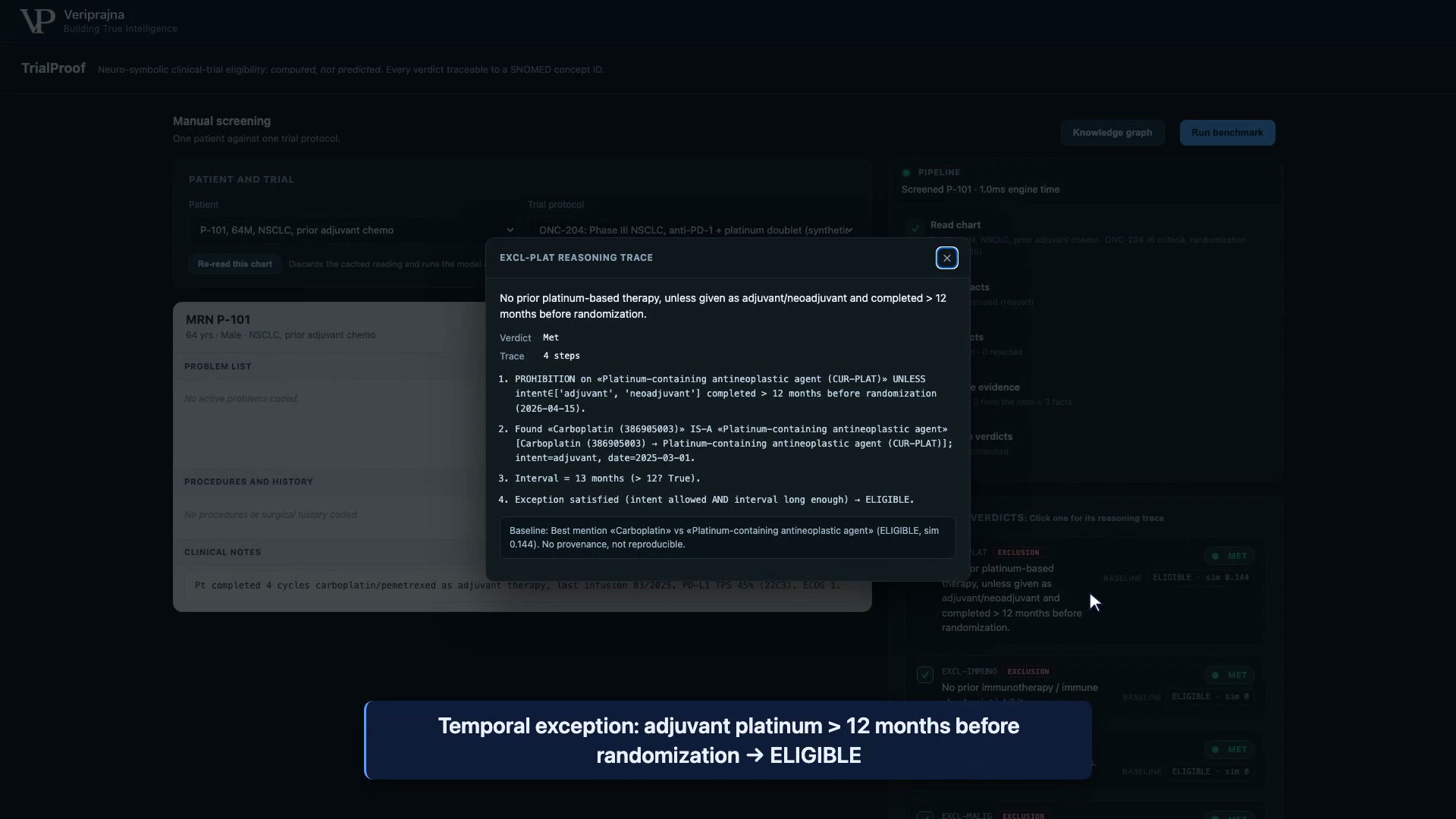The image size is (1456, 819).
Task: Click the 'Found «Carboplatin (386905003)»' trace step
Action: tap(733, 444)
